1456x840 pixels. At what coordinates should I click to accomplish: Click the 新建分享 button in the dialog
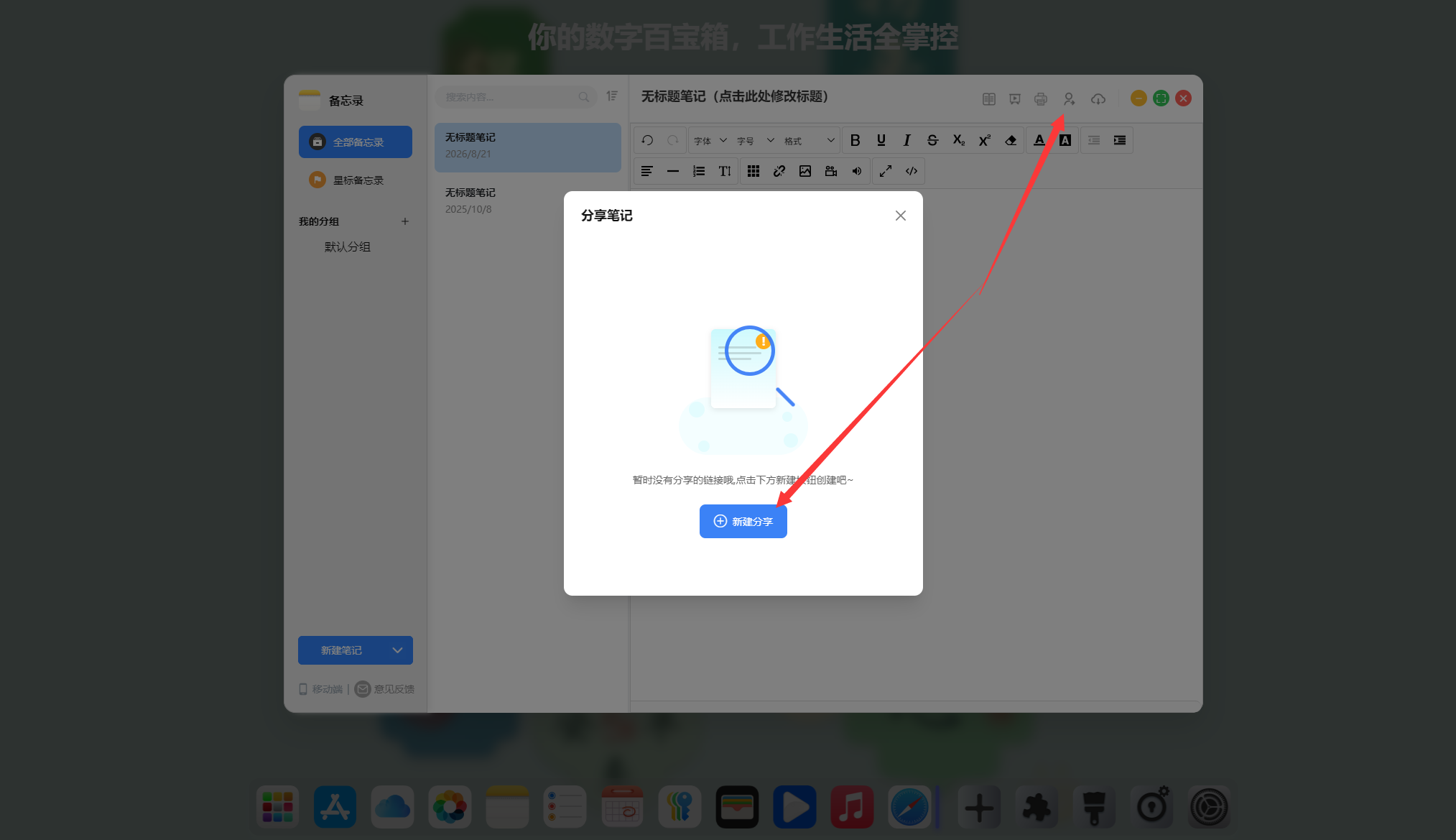[743, 521]
